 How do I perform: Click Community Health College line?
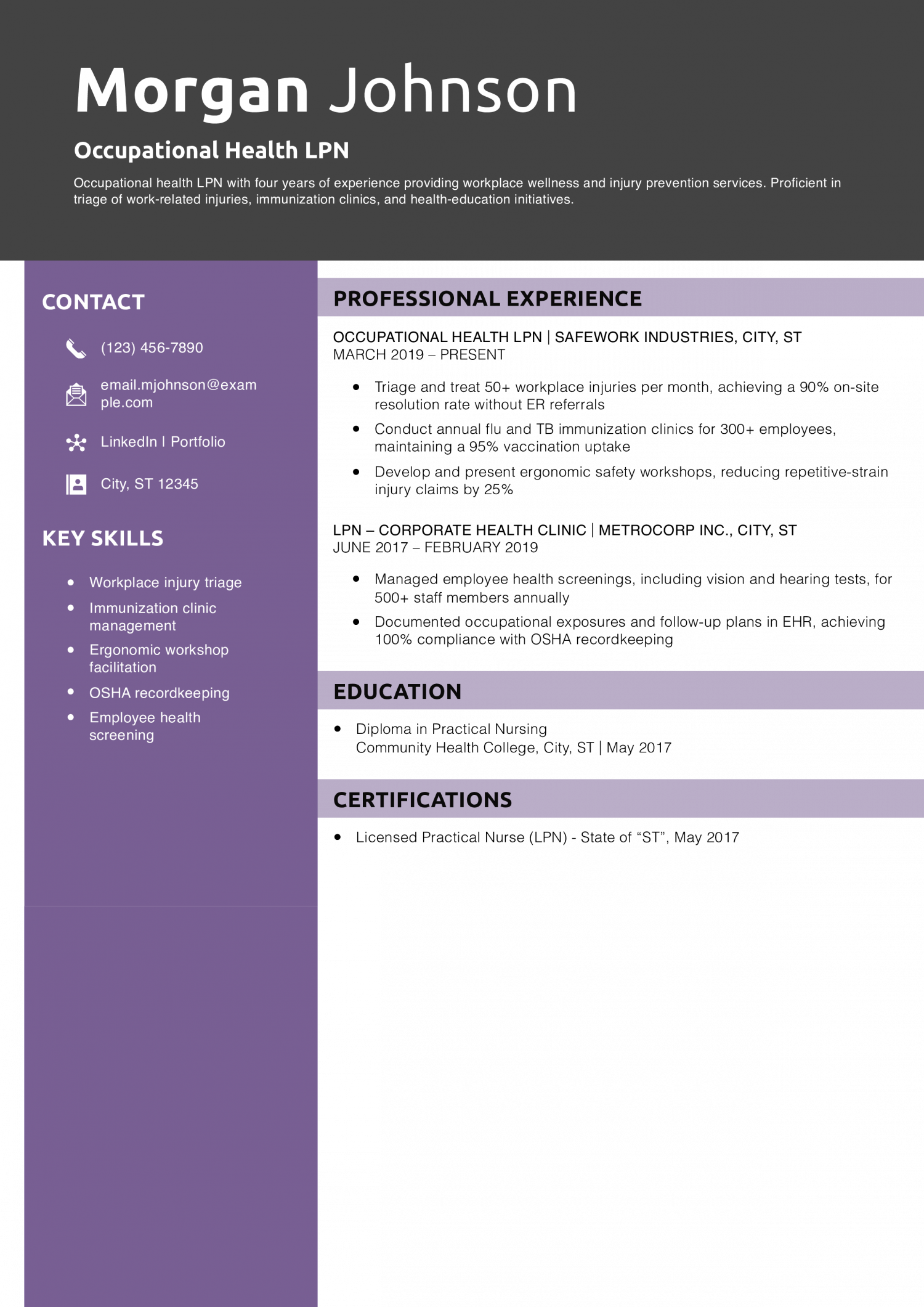point(513,747)
